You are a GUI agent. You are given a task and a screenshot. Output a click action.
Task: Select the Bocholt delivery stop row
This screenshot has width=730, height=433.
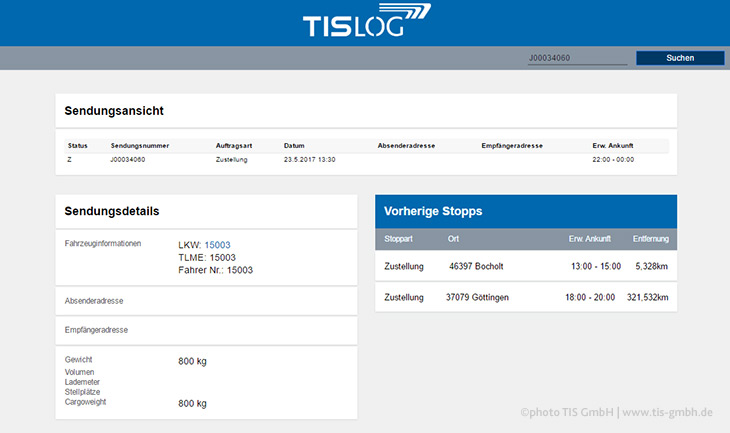[x=526, y=266]
